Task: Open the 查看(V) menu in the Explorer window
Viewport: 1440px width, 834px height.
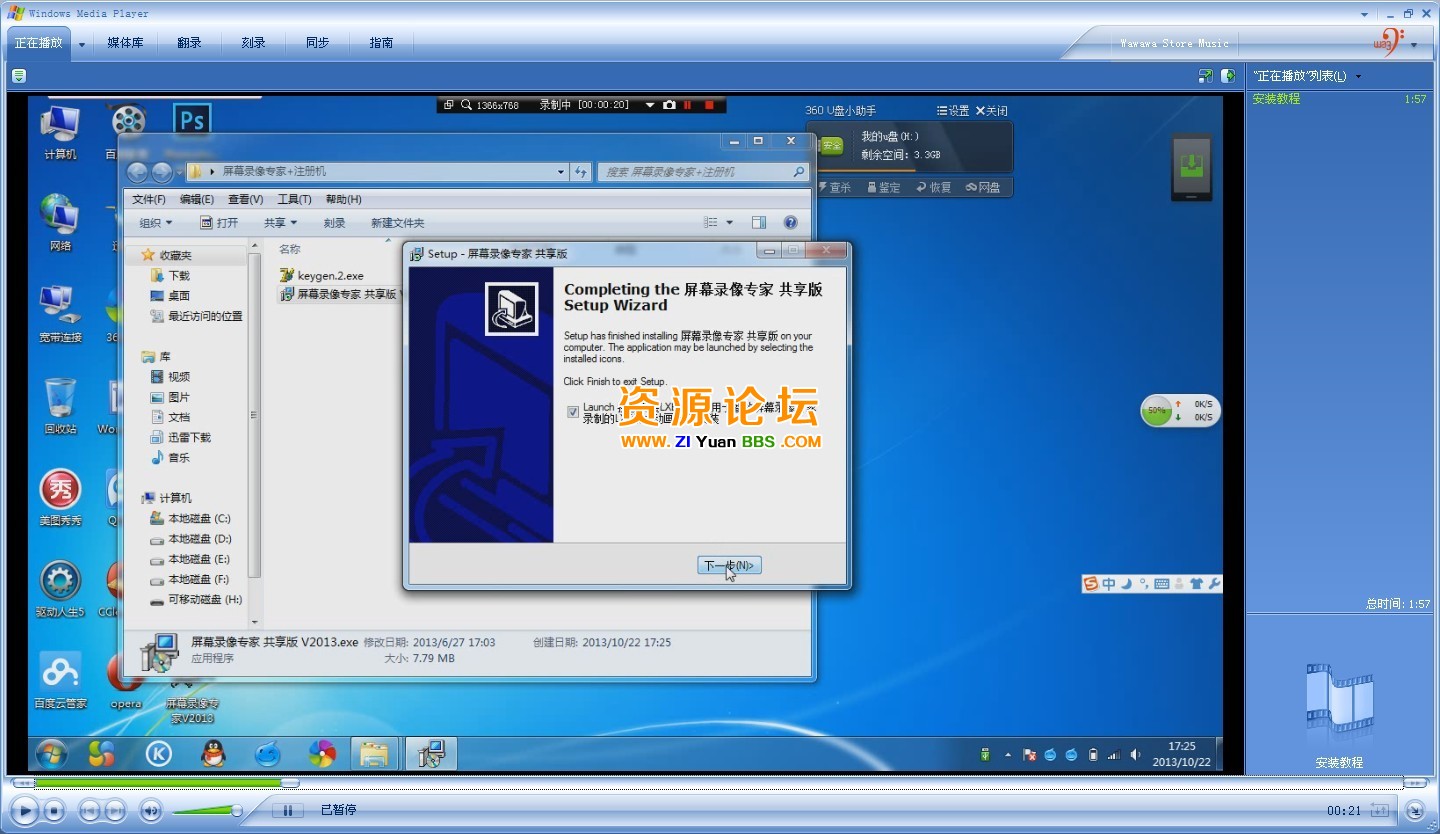Action: click(x=245, y=199)
